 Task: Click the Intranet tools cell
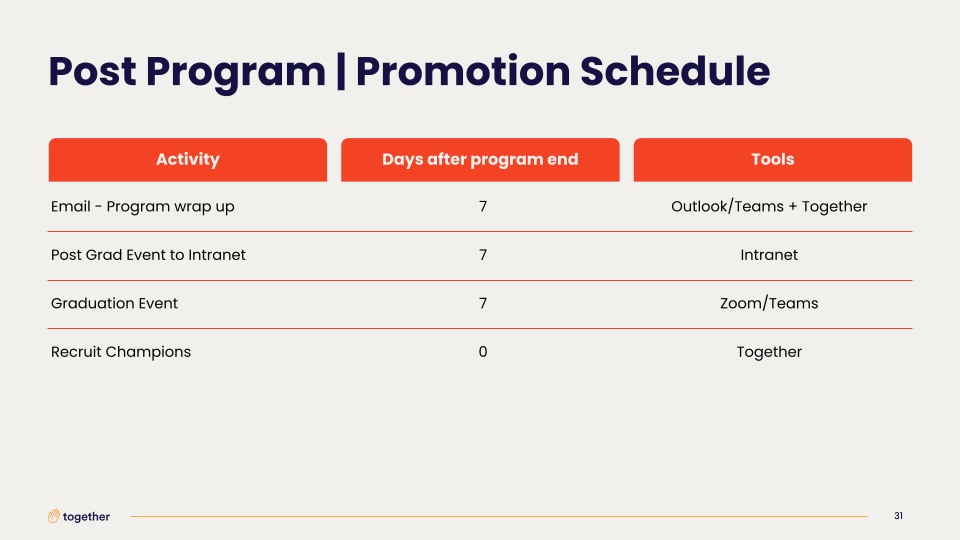point(769,255)
